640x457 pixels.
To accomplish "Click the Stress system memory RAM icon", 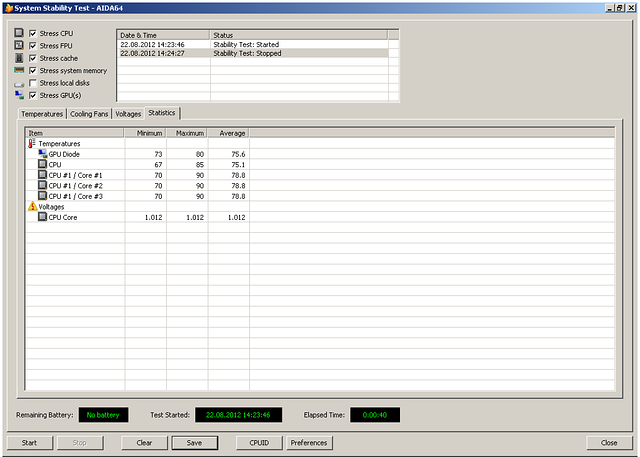I will pyautogui.click(x=19, y=71).
